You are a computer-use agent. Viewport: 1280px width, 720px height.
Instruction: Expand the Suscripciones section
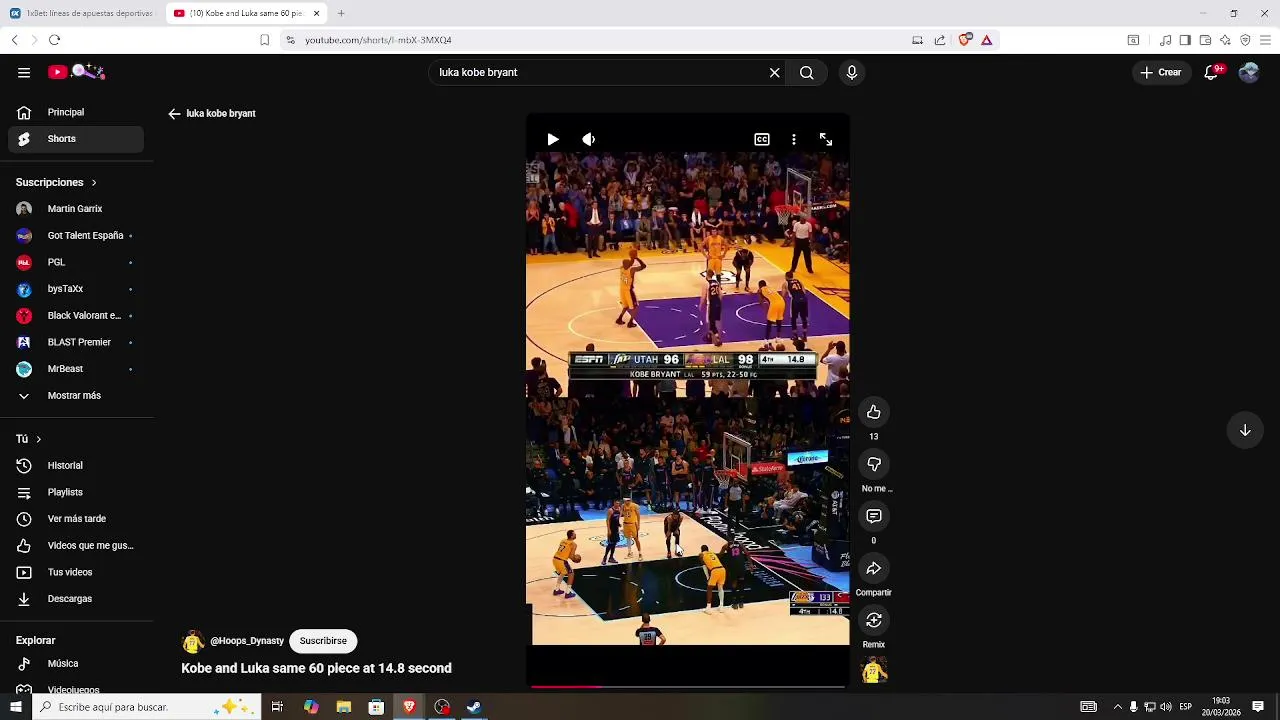pyautogui.click(x=56, y=183)
